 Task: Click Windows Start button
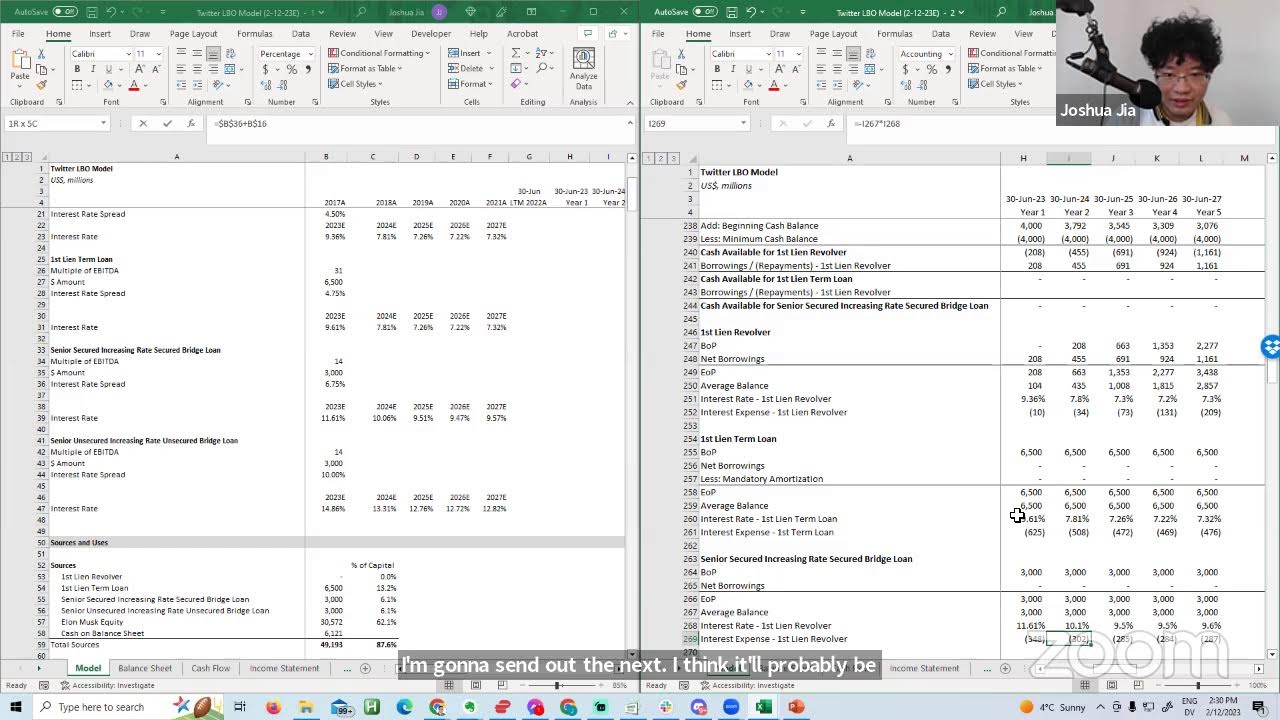[x=15, y=707]
